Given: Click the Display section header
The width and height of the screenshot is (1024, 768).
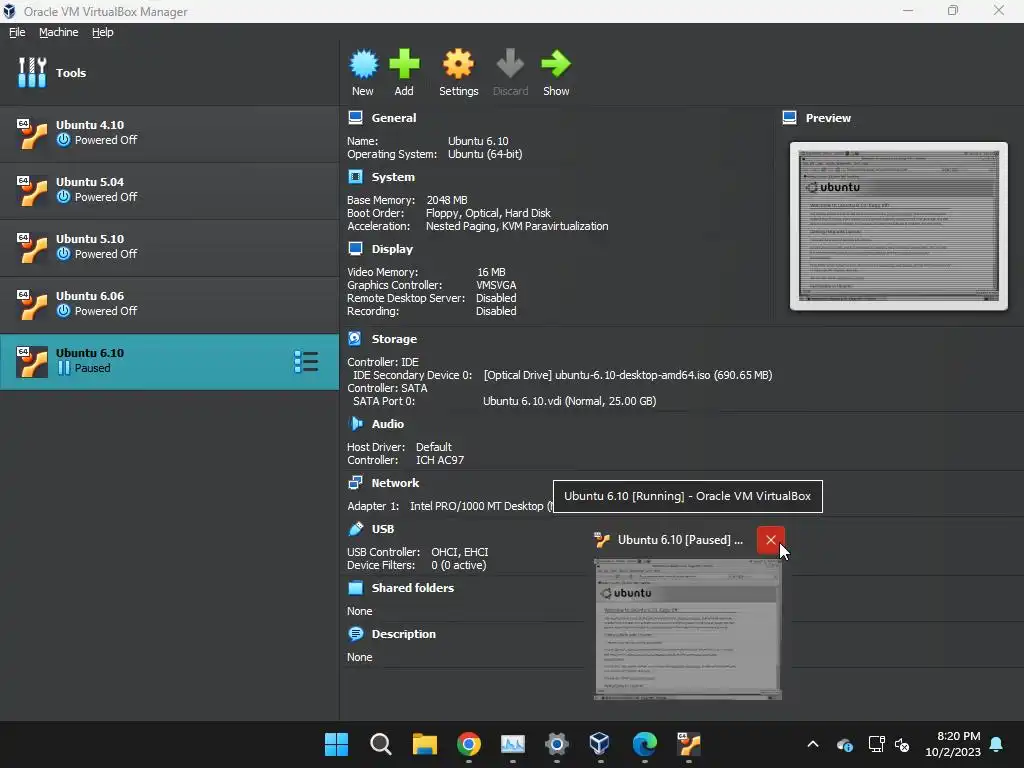Looking at the screenshot, I should (392, 249).
